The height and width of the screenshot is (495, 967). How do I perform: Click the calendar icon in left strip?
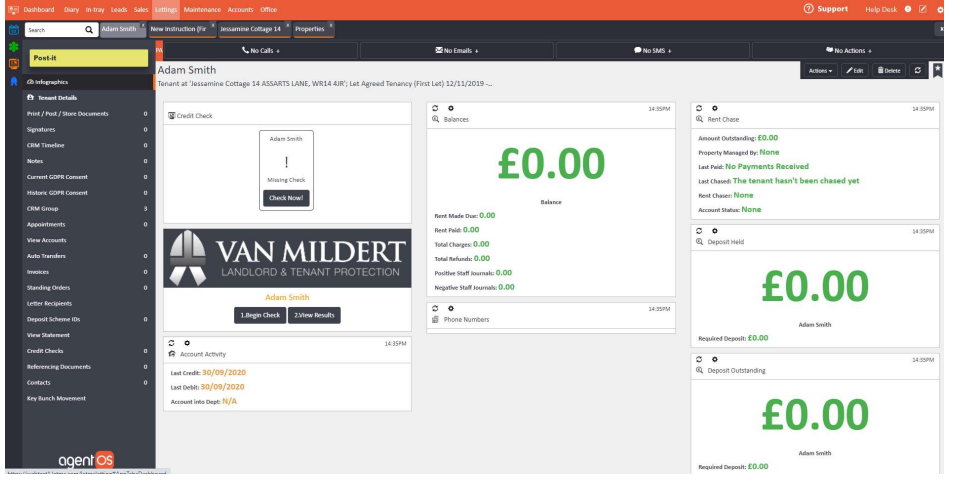coord(10,29)
